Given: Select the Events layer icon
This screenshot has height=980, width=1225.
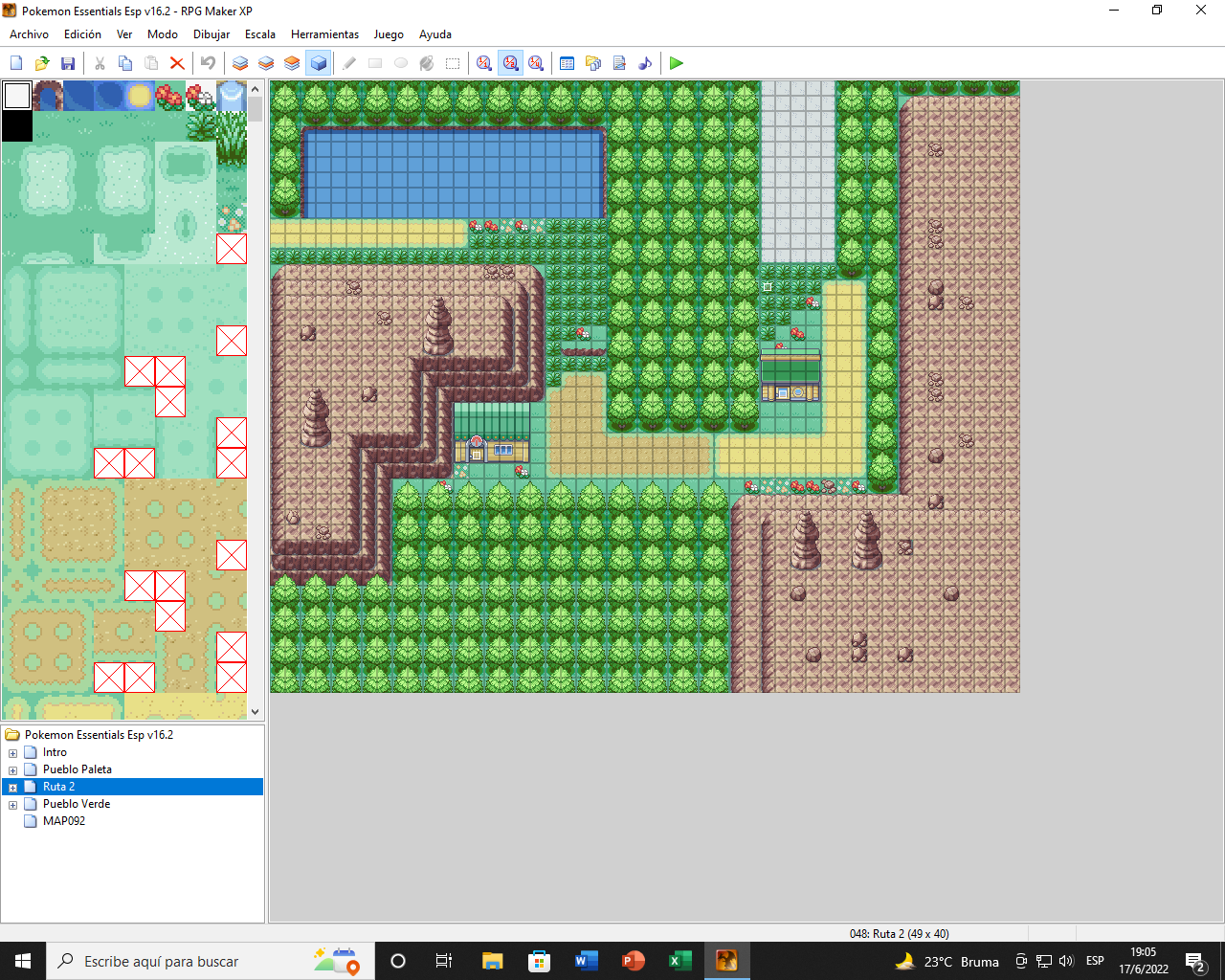Looking at the screenshot, I should [x=319, y=63].
